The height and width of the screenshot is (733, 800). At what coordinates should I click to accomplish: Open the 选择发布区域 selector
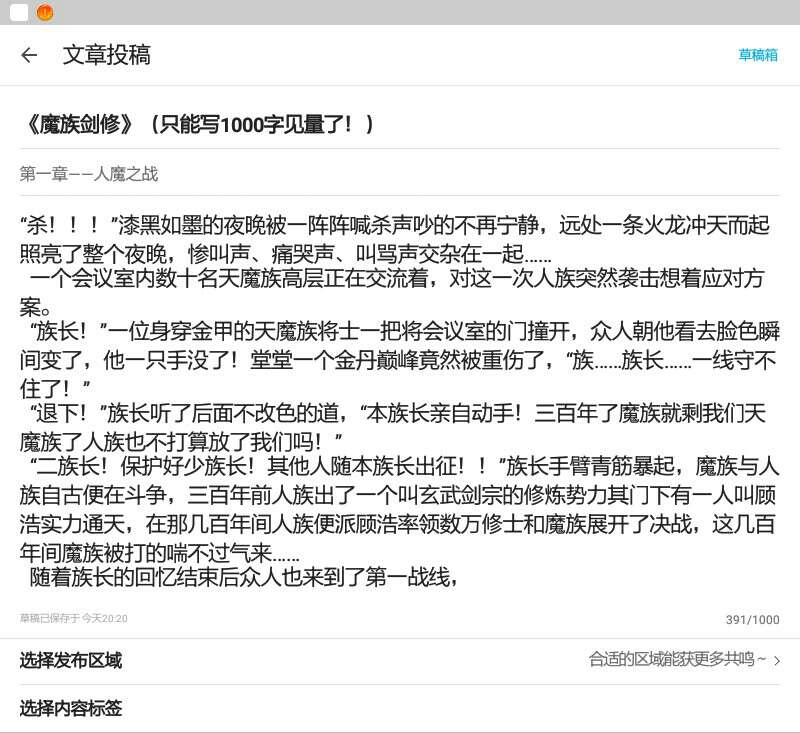coord(71,660)
